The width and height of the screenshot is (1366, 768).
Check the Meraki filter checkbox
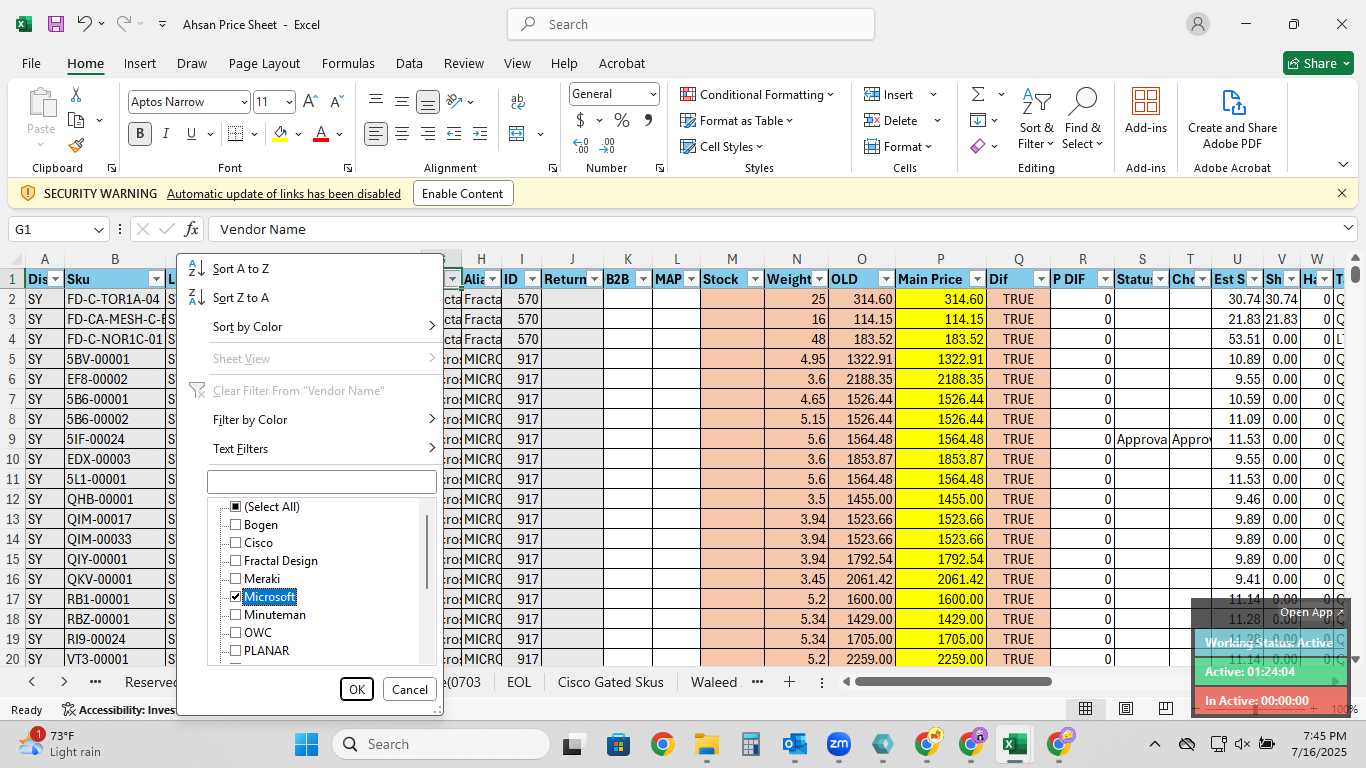click(236, 579)
